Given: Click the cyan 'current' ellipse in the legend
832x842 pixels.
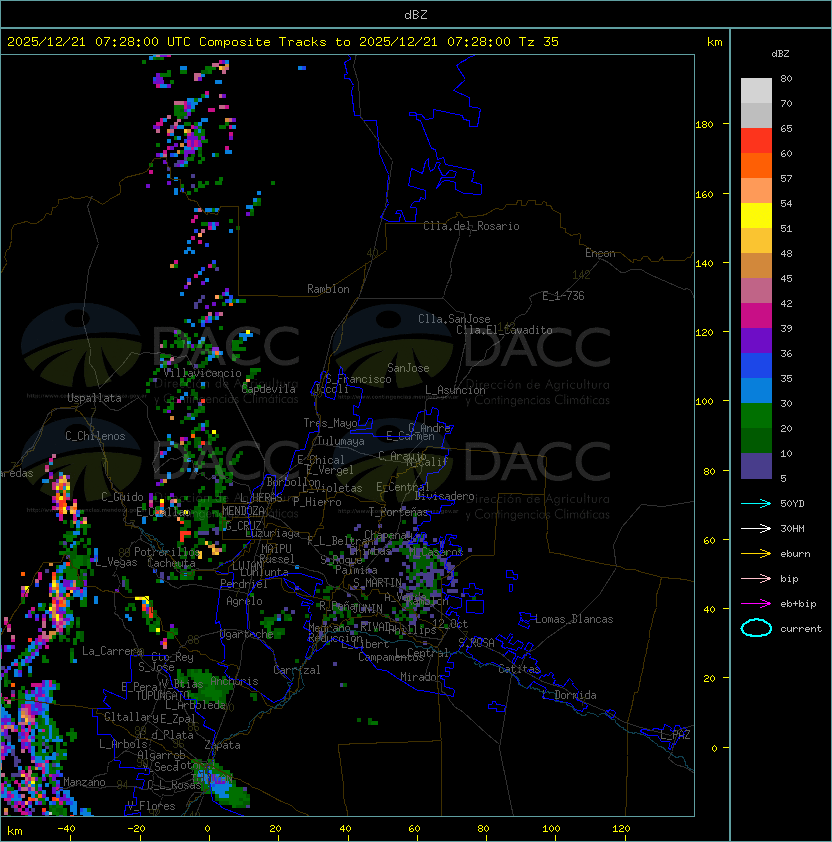Looking at the screenshot, I should [x=756, y=628].
